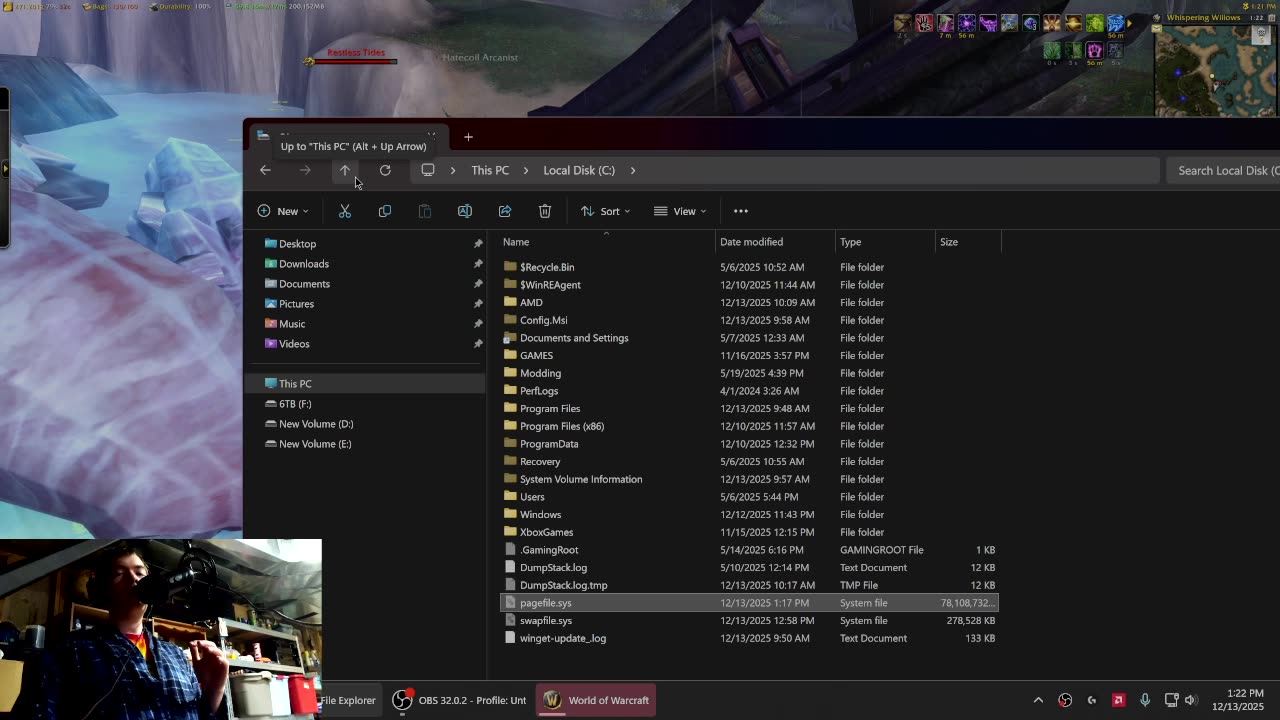The height and width of the screenshot is (720, 1280).
Task: Add a new File Explorer tab
Action: (x=468, y=137)
